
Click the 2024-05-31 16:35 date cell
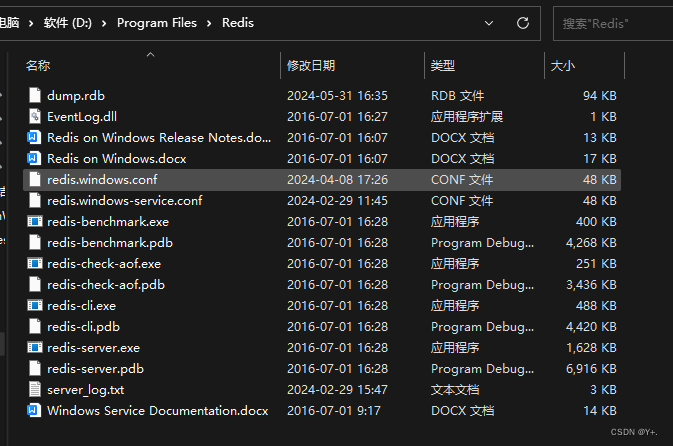tap(337, 95)
